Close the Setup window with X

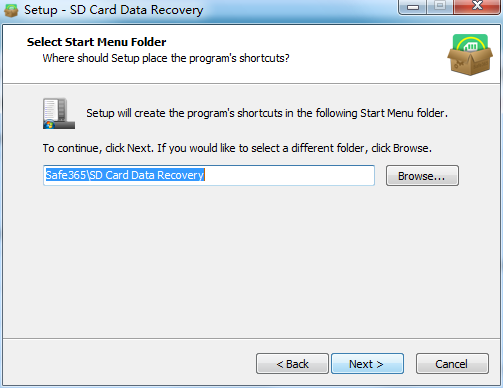477,7
